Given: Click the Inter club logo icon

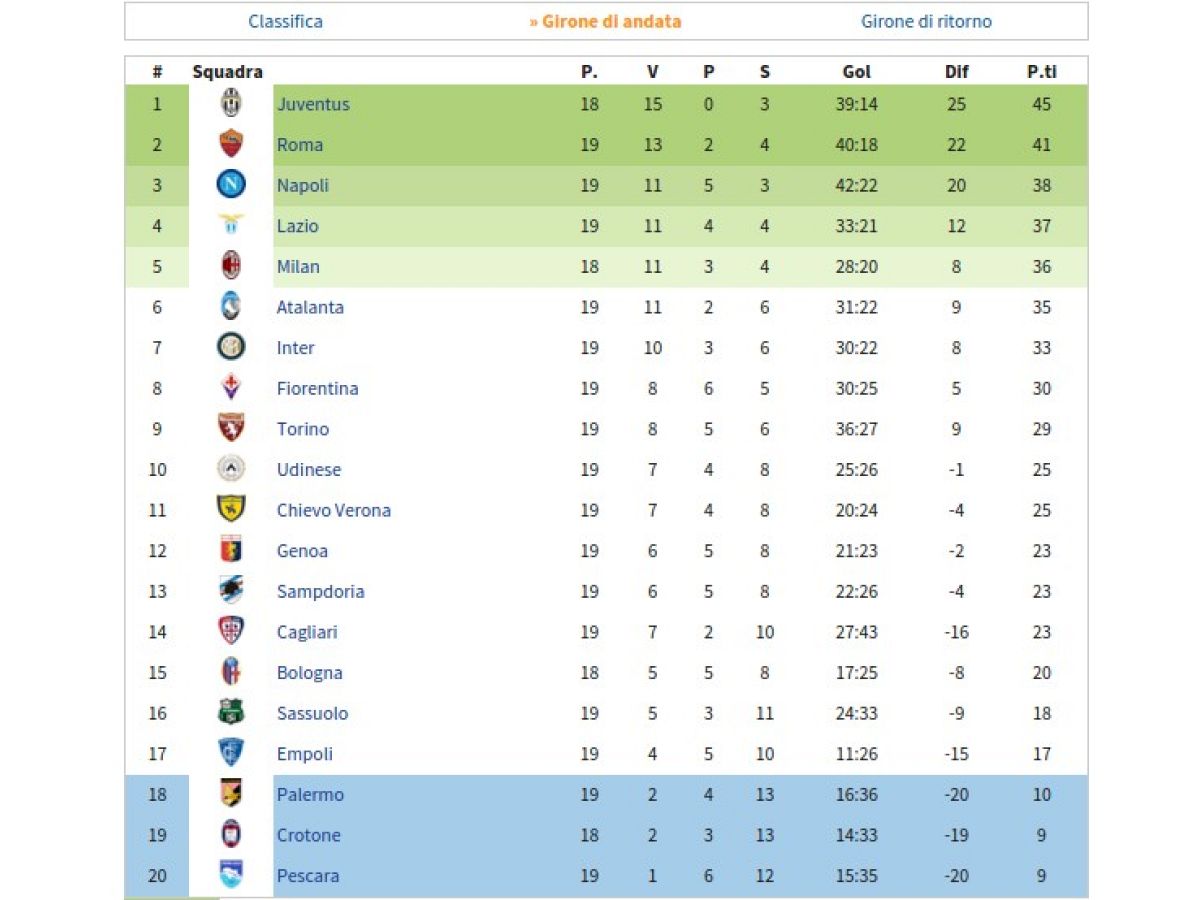Looking at the screenshot, I should coord(231,347).
